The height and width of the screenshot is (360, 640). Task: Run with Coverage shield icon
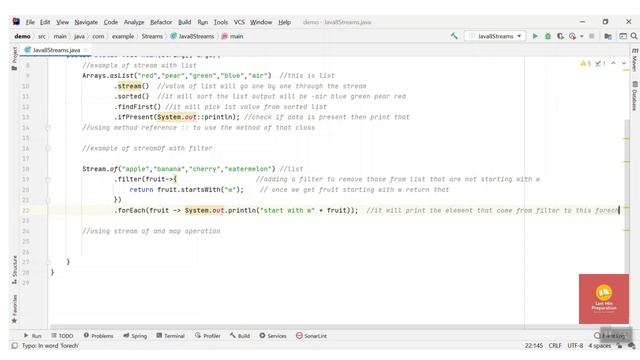560,36
